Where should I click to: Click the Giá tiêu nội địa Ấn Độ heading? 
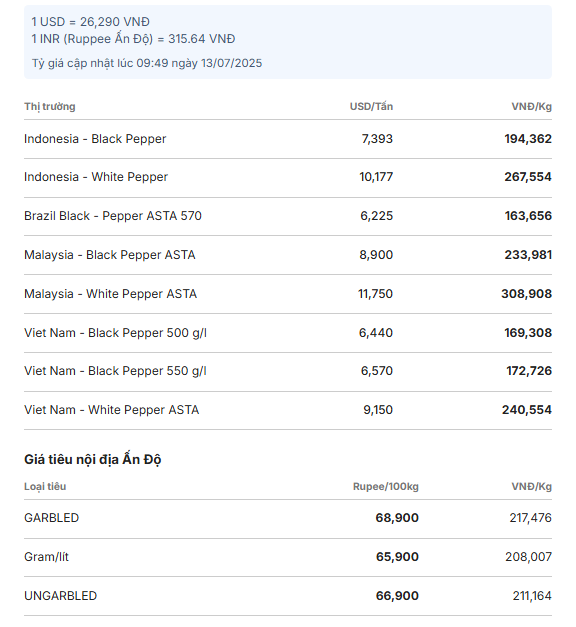click(x=92, y=459)
